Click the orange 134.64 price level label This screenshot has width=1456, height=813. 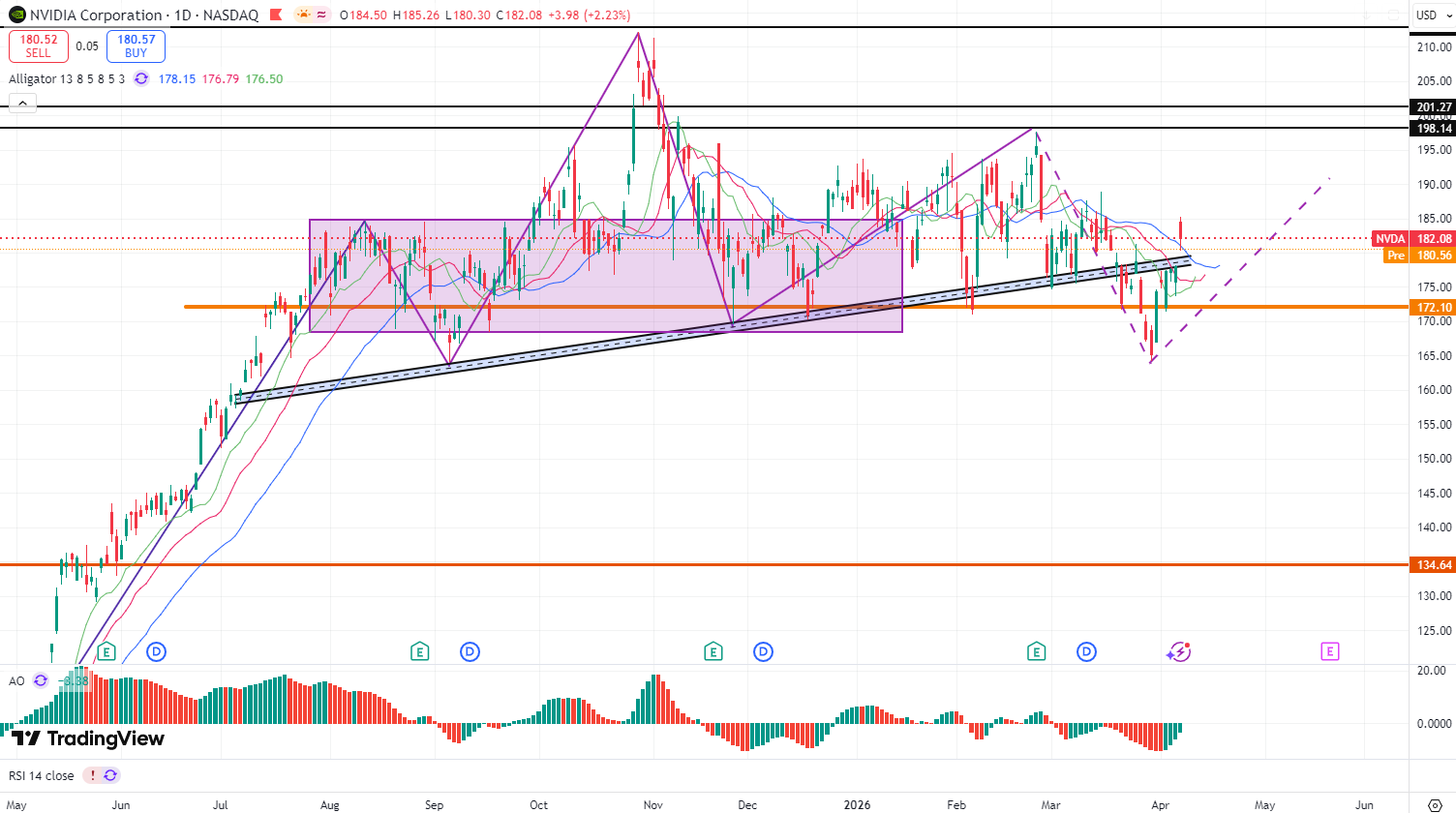point(1433,565)
